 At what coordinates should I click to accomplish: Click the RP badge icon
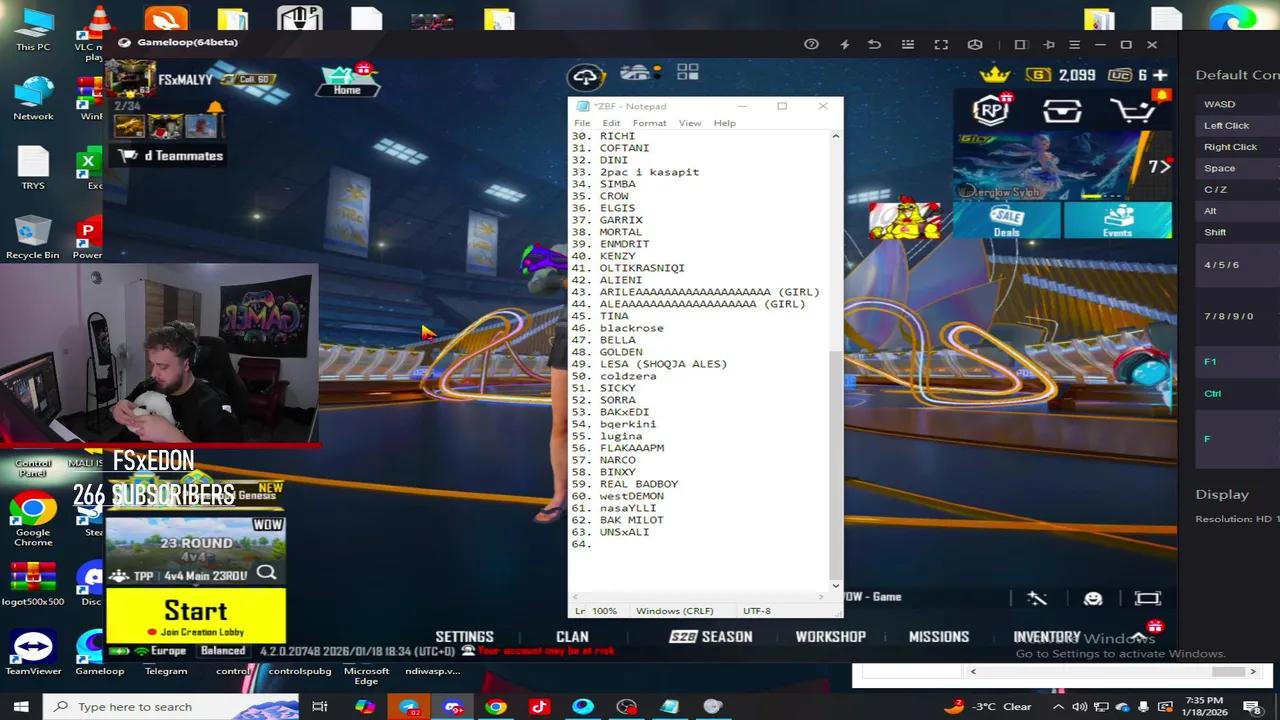990,110
